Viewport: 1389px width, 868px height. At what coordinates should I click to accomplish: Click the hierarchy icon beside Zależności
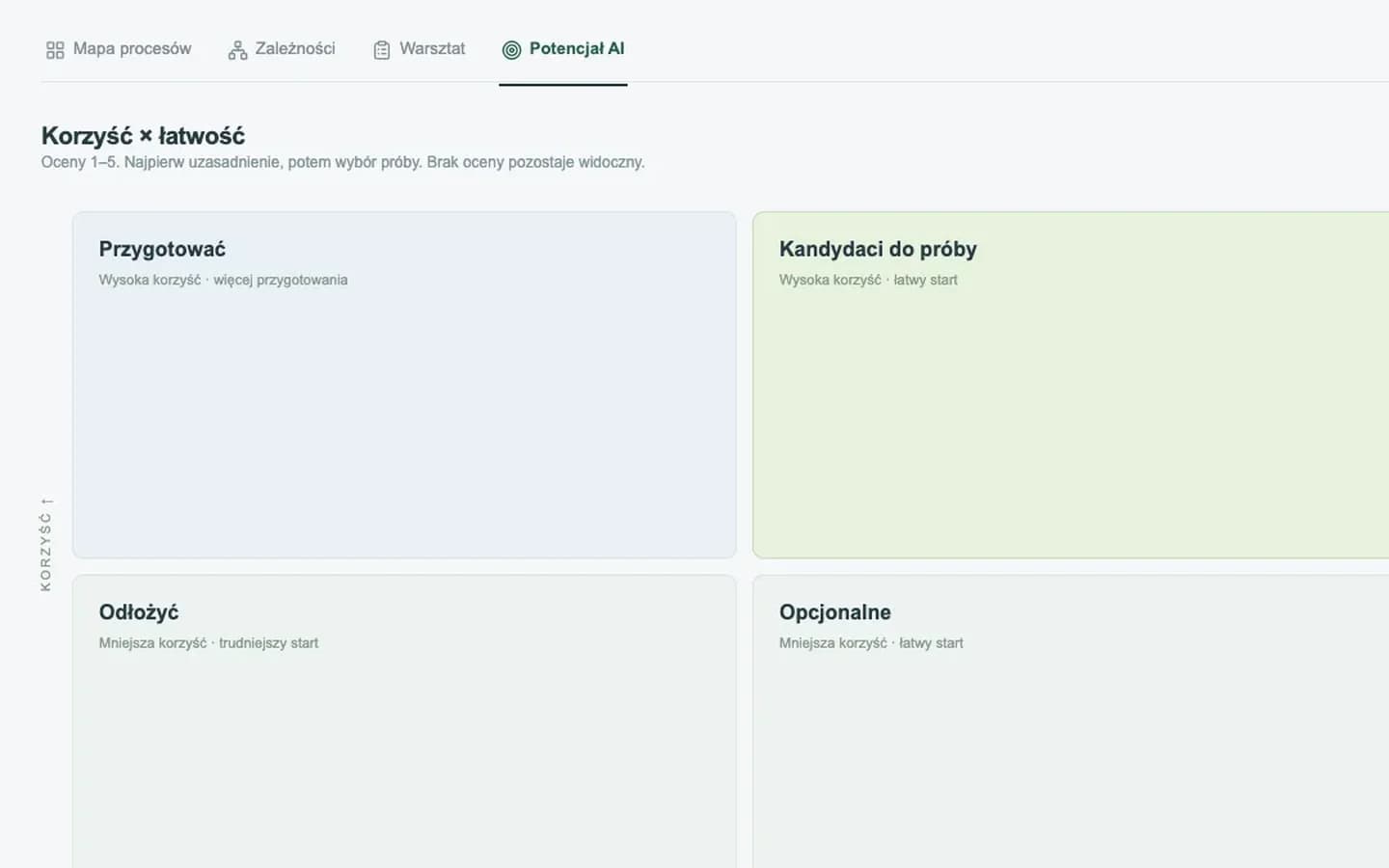point(237,49)
